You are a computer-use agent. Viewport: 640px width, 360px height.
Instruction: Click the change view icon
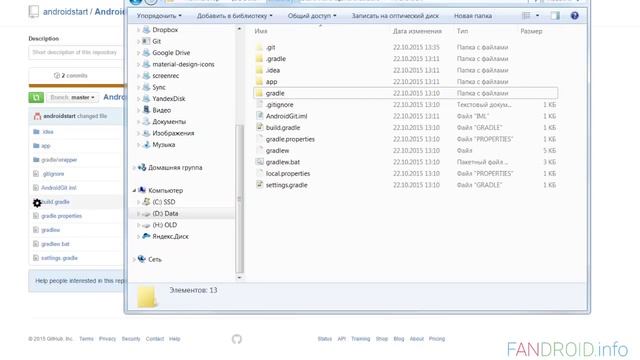(x=526, y=16)
